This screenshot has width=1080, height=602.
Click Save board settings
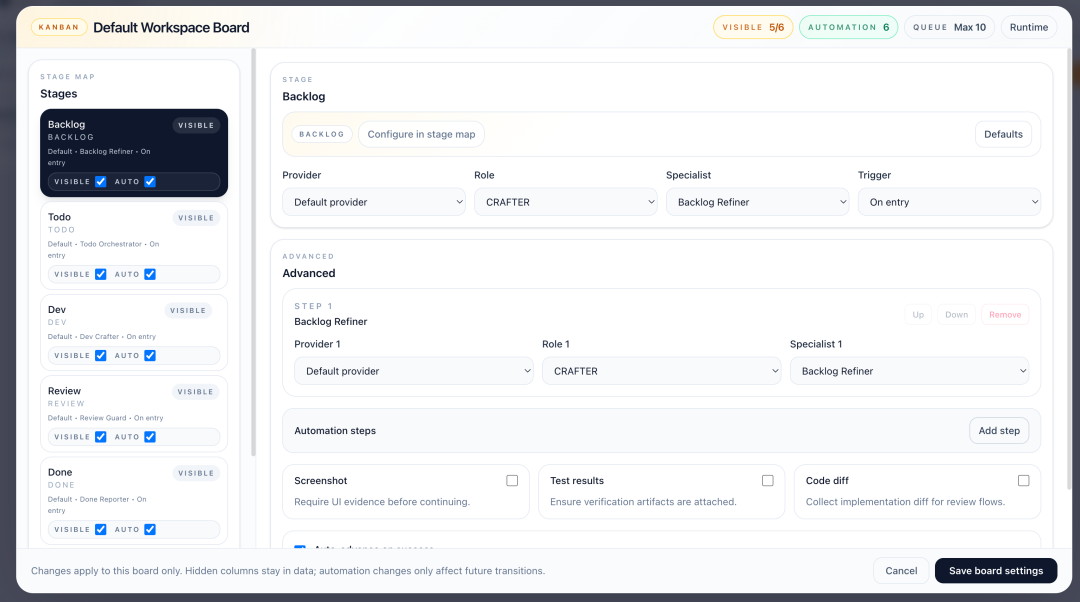[x=996, y=570]
